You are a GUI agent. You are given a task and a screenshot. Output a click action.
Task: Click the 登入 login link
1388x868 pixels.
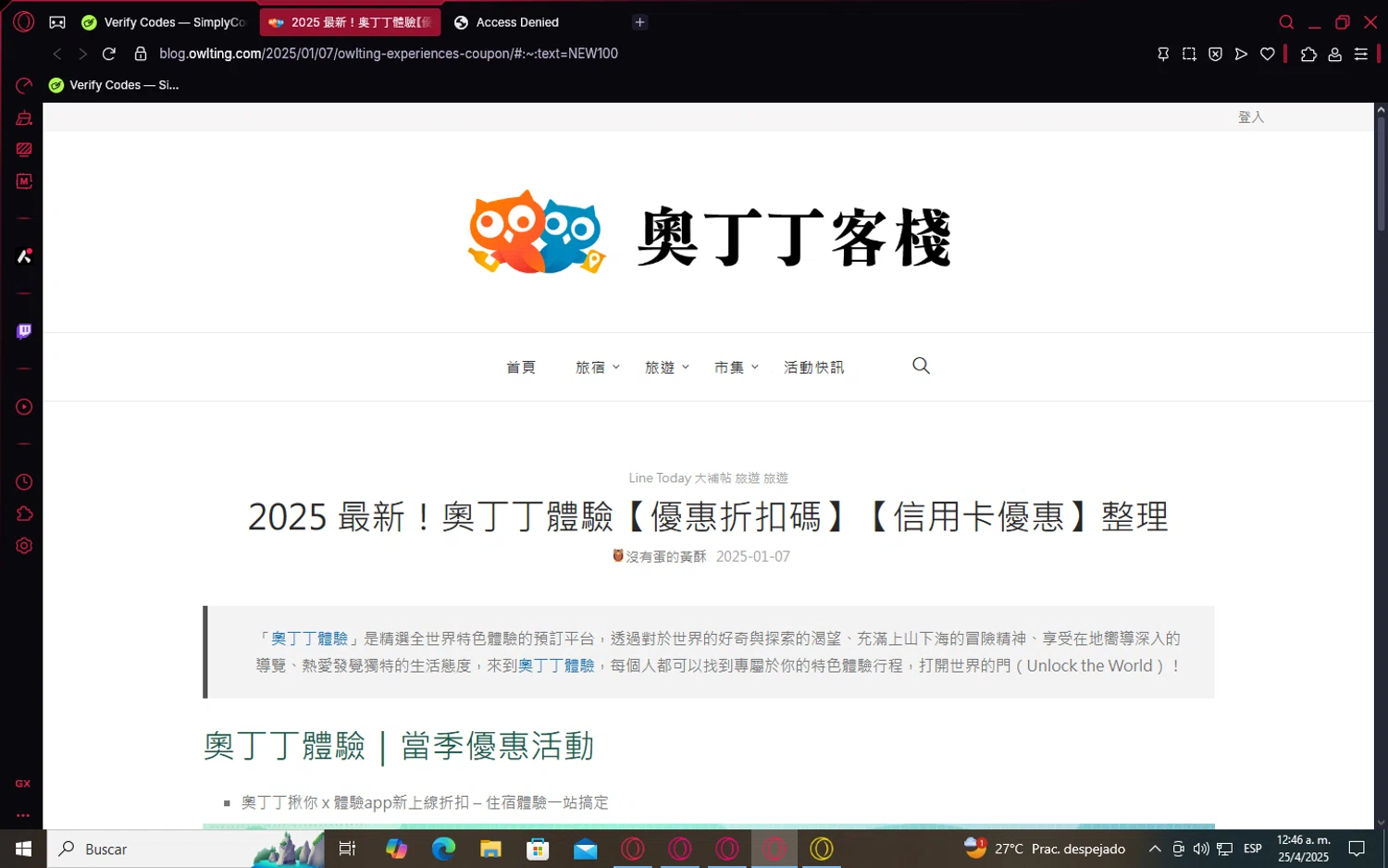click(1251, 117)
